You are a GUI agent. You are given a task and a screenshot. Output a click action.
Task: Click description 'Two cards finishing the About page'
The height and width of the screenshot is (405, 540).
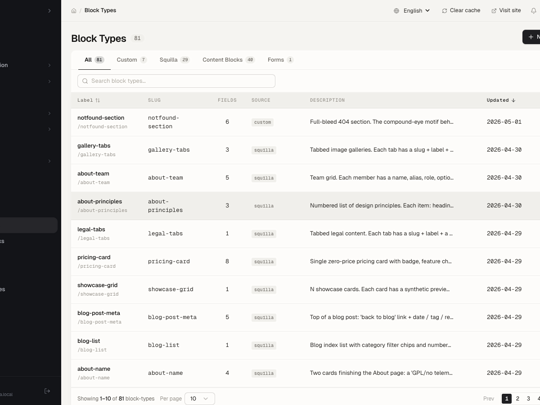click(x=381, y=373)
